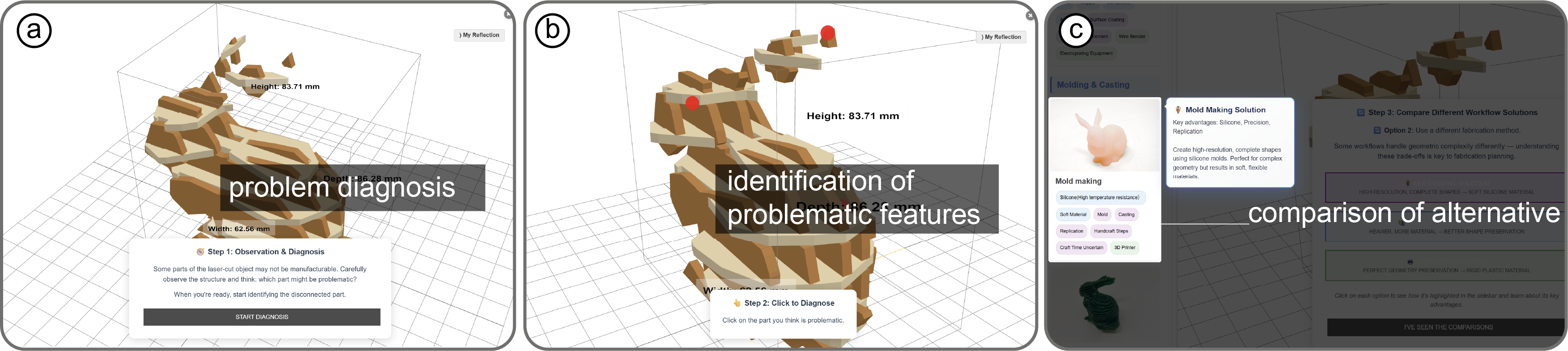Click the Step 3 compare workflows icon

[1360, 113]
